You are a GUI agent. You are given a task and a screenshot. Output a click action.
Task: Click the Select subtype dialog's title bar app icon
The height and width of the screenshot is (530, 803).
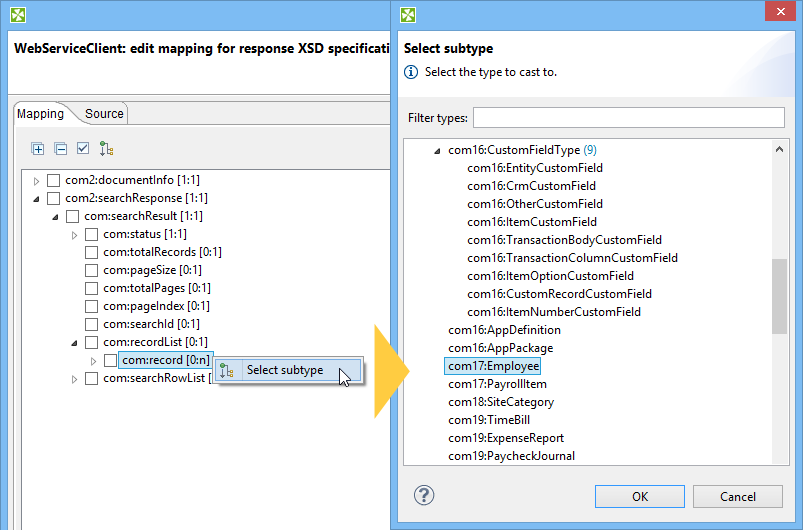[408, 15]
